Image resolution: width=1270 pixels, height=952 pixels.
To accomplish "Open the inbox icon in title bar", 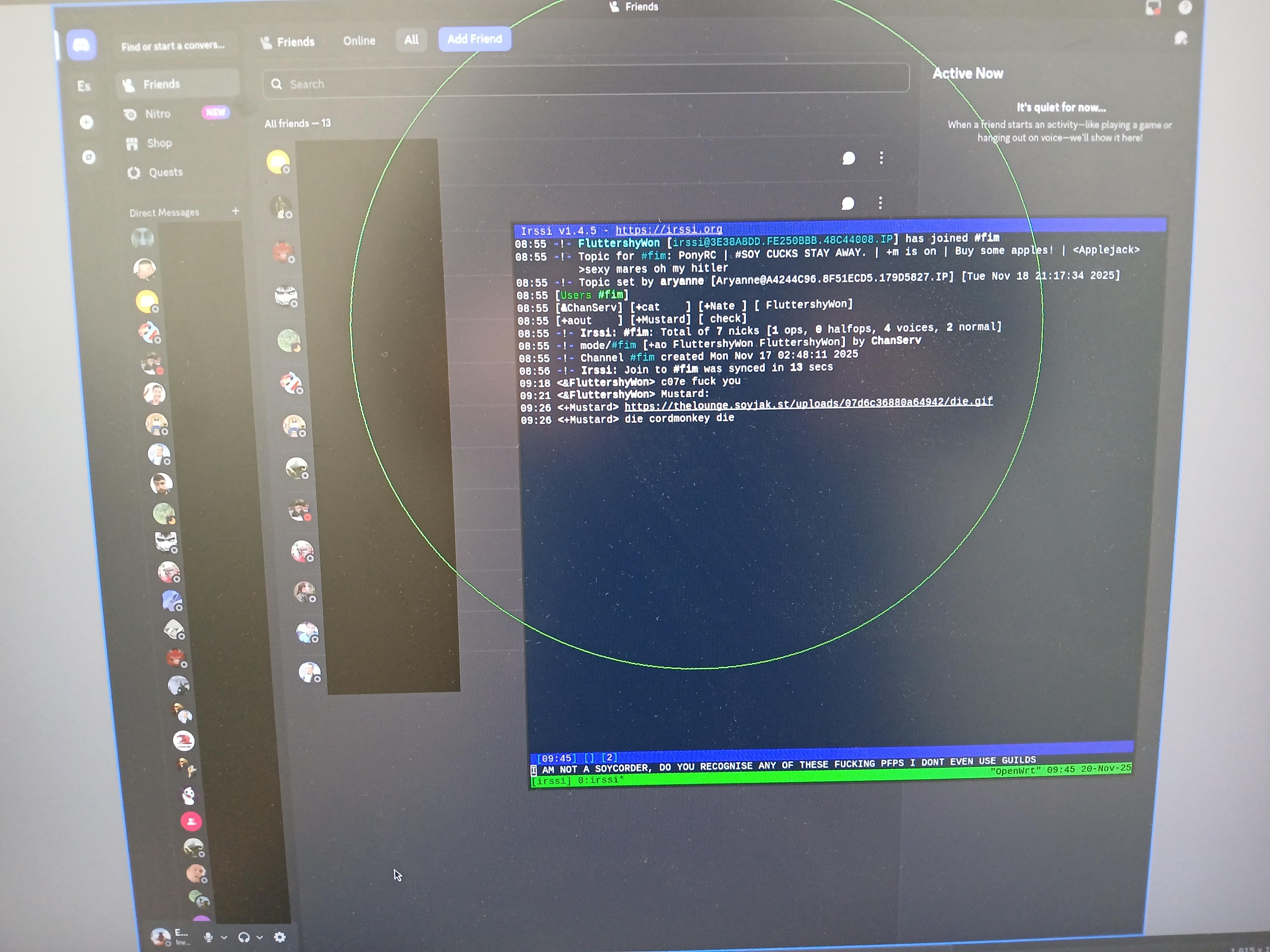I will pos(1153,7).
